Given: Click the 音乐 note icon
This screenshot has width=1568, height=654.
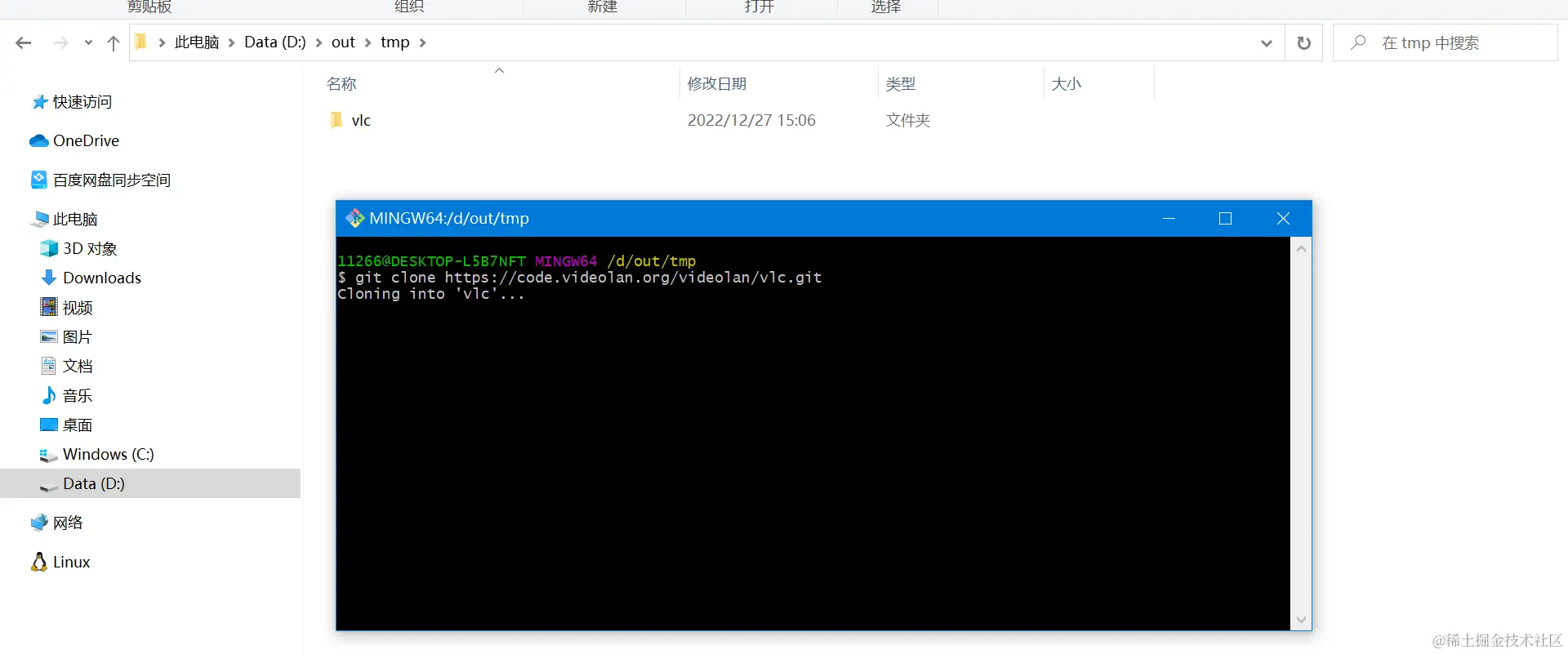Looking at the screenshot, I should click(x=49, y=395).
